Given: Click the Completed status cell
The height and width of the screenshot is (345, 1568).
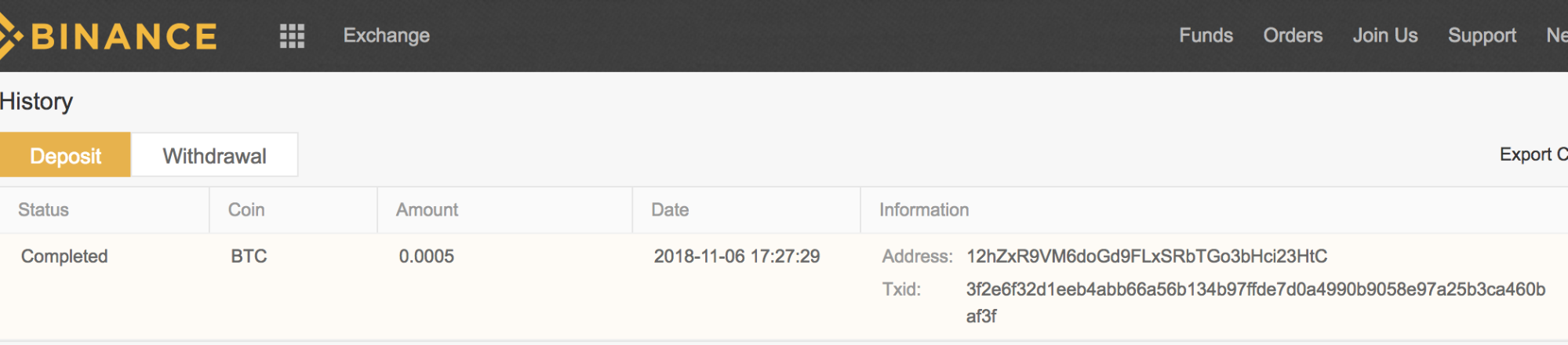Looking at the screenshot, I should click(x=64, y=256).
